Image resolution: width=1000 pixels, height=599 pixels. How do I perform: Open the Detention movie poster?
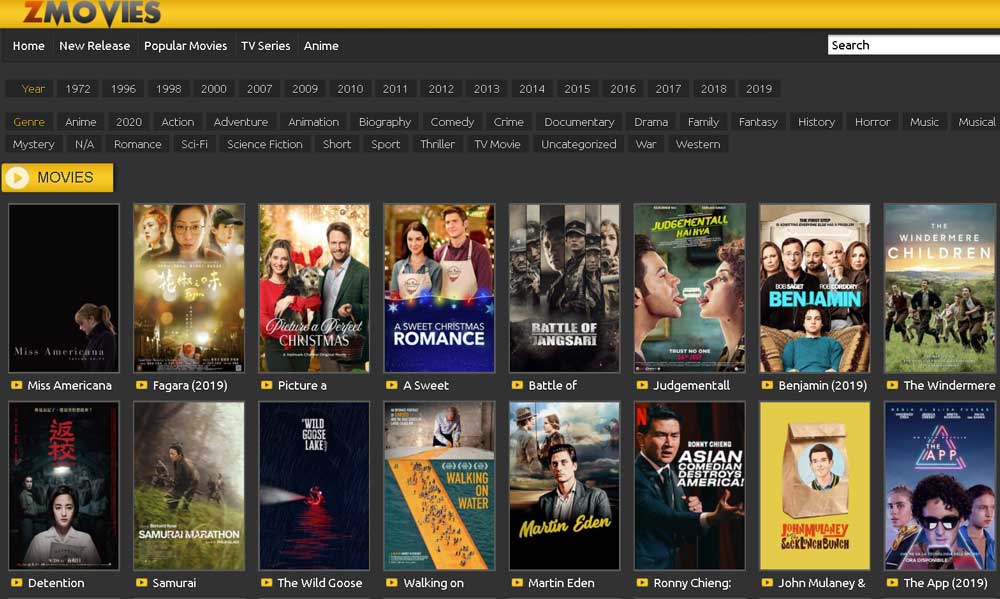(64, 485)
